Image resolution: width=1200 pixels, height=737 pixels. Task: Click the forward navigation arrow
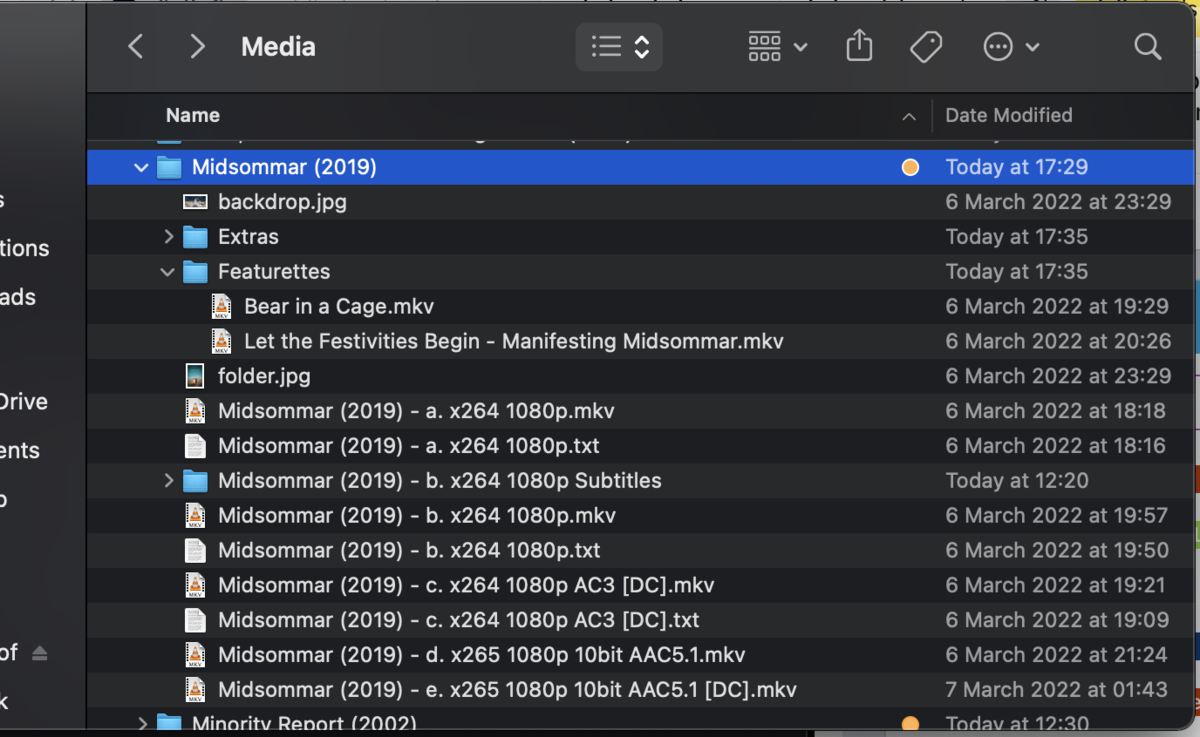(x=197, y=46)
